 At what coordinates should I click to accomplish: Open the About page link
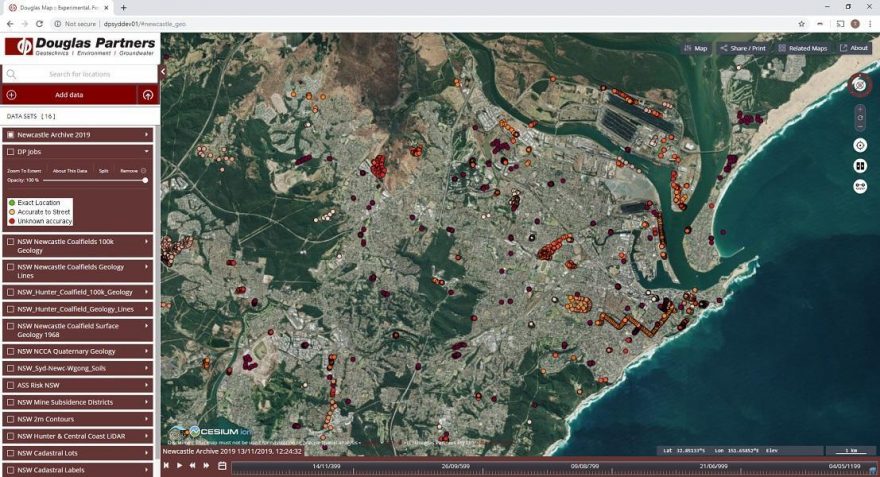click(x=854, y=48)
